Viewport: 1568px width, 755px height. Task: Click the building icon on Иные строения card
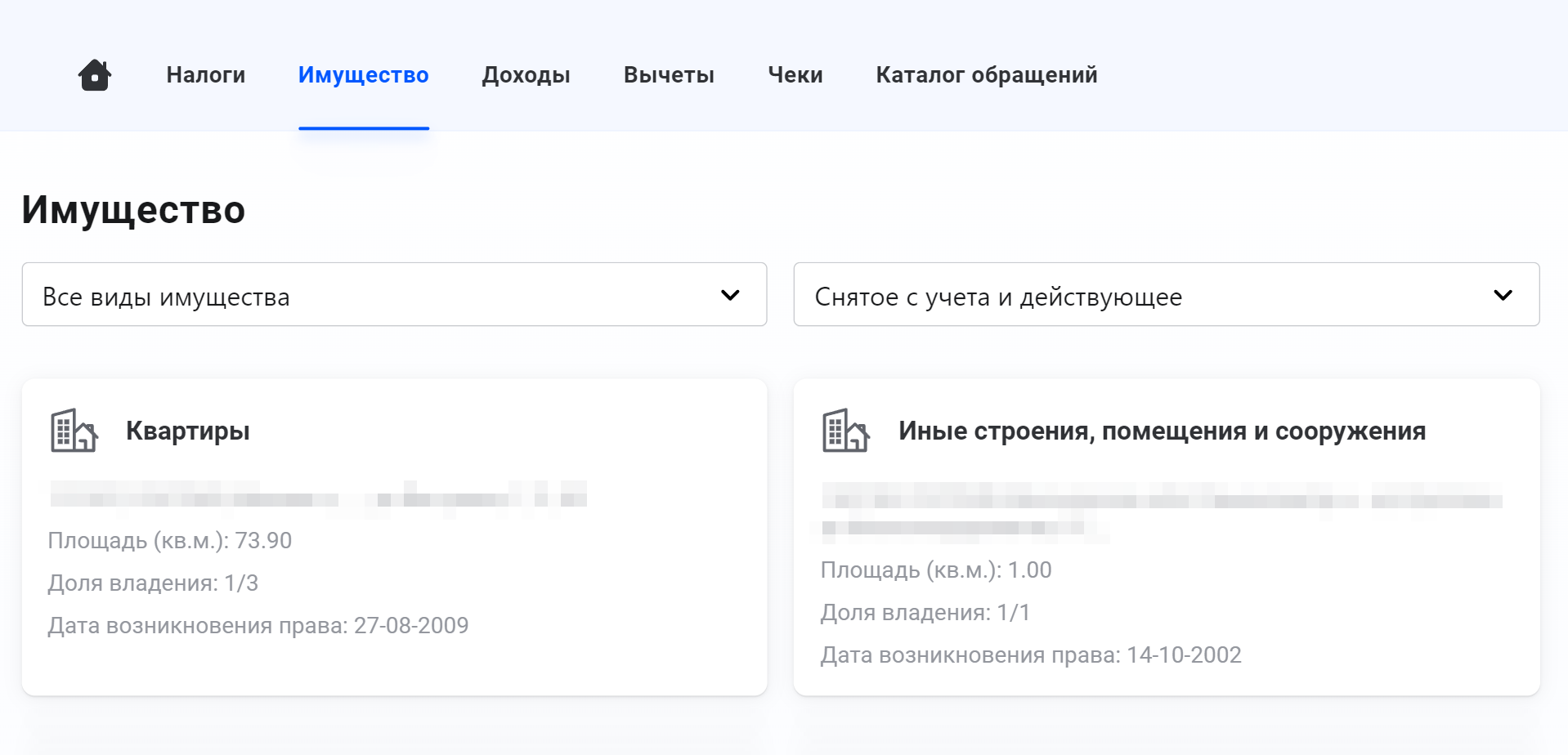click(846, 431)
